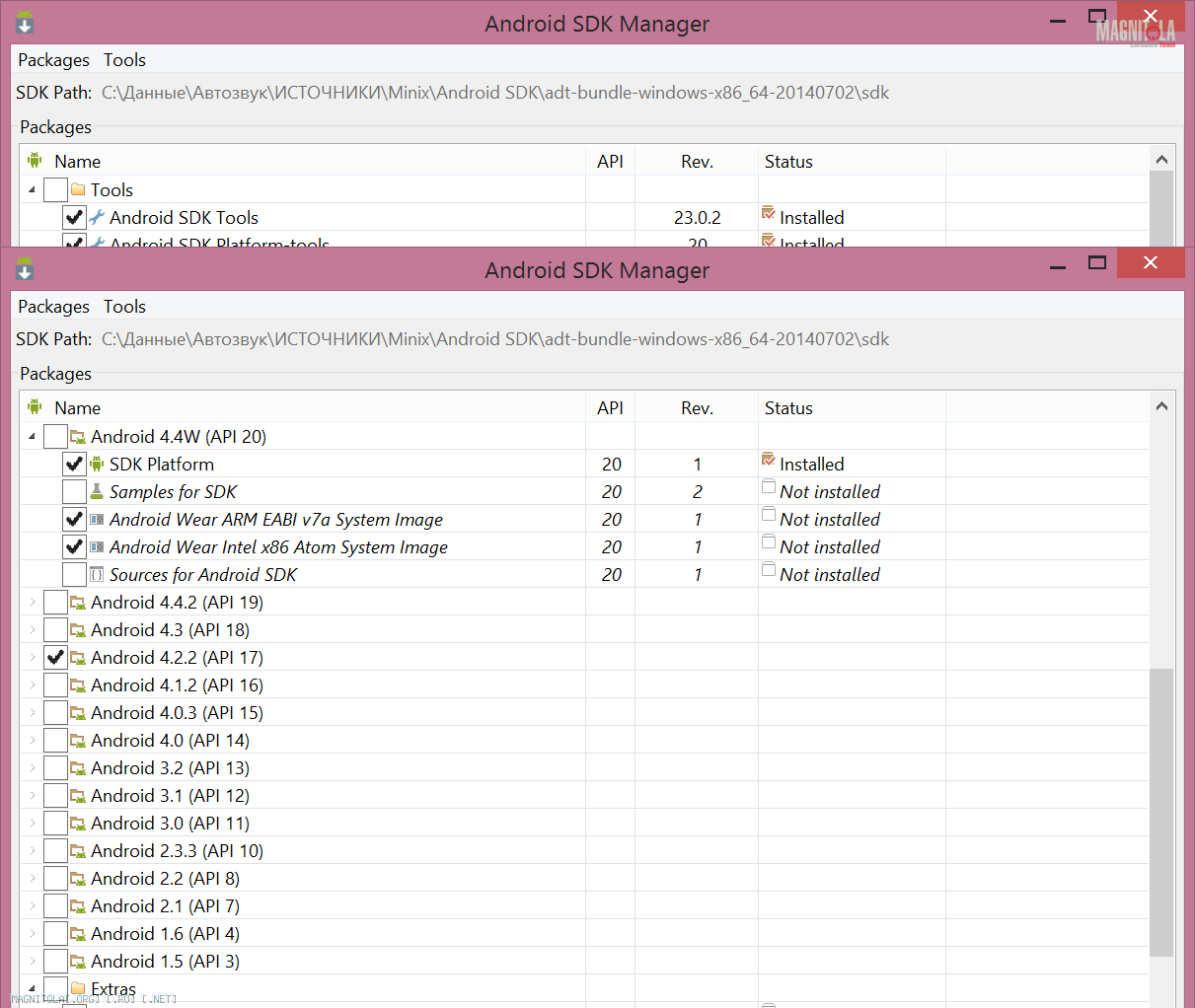Click Android SDK Tools wrench icon in back window

[x=97, y=217]
